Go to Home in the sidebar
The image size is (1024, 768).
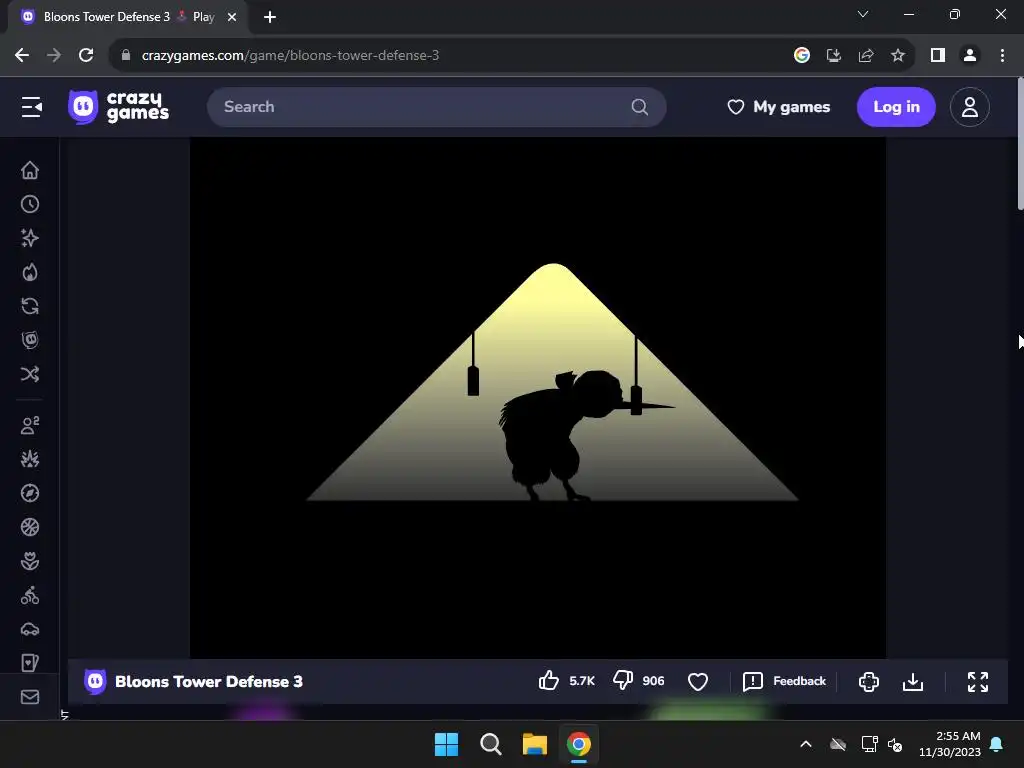30,170
